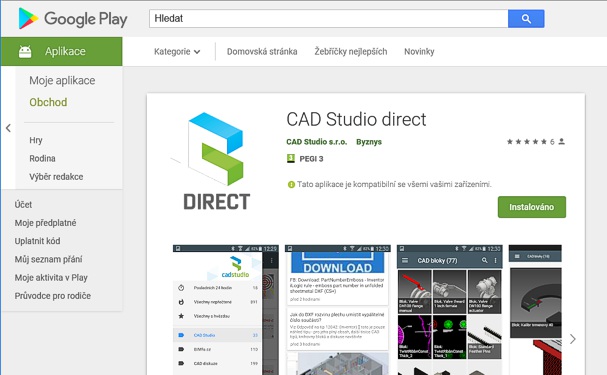Open the CAD bloky (77) screenshot
This screenshot has width=607, height=375.
pyautogui.click(x=450, y=310)
